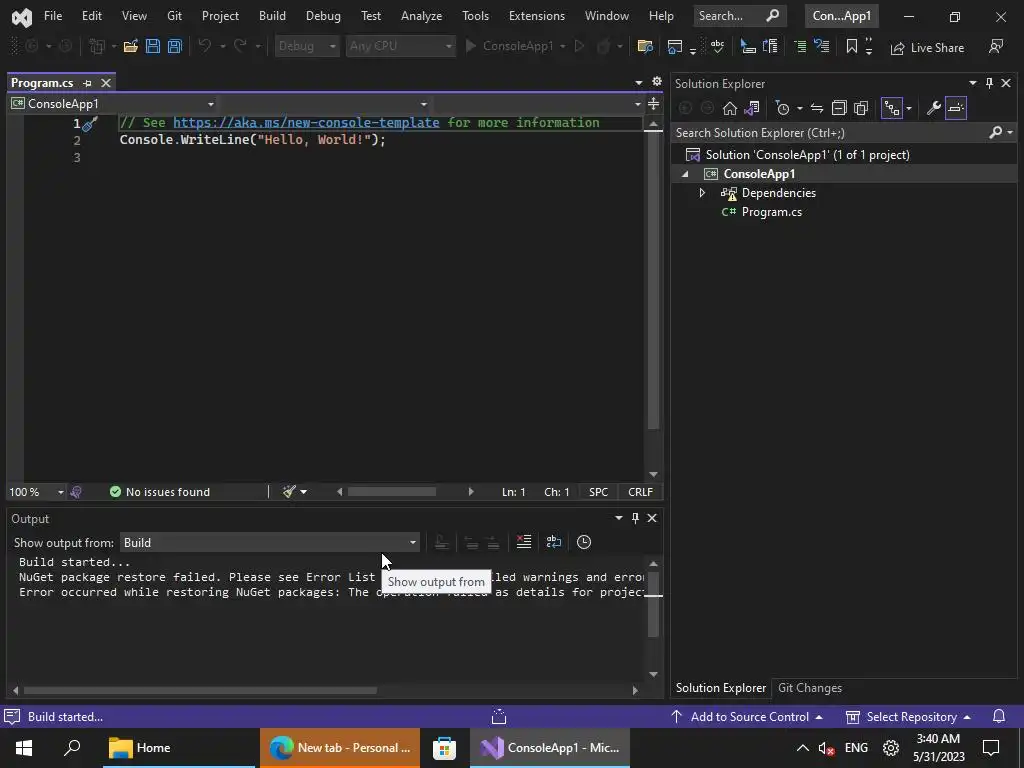Open the Debug menu

323,16
